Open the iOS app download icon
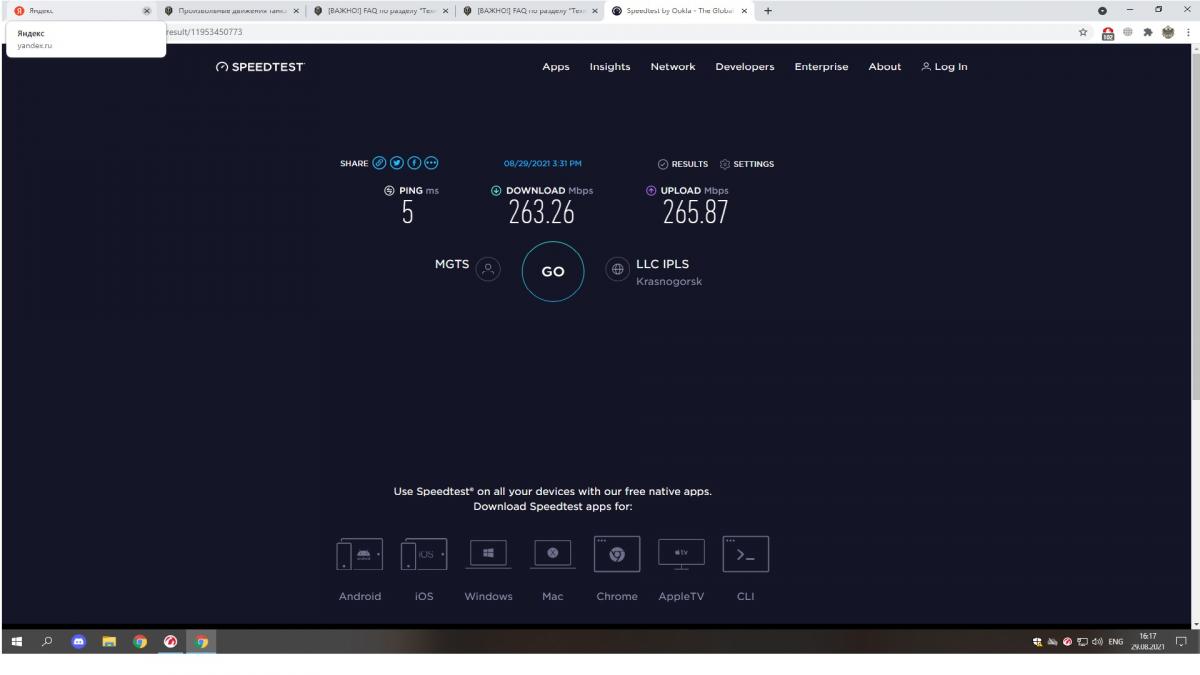Viewport: 1200px width, 675px height. coord(424,554)
